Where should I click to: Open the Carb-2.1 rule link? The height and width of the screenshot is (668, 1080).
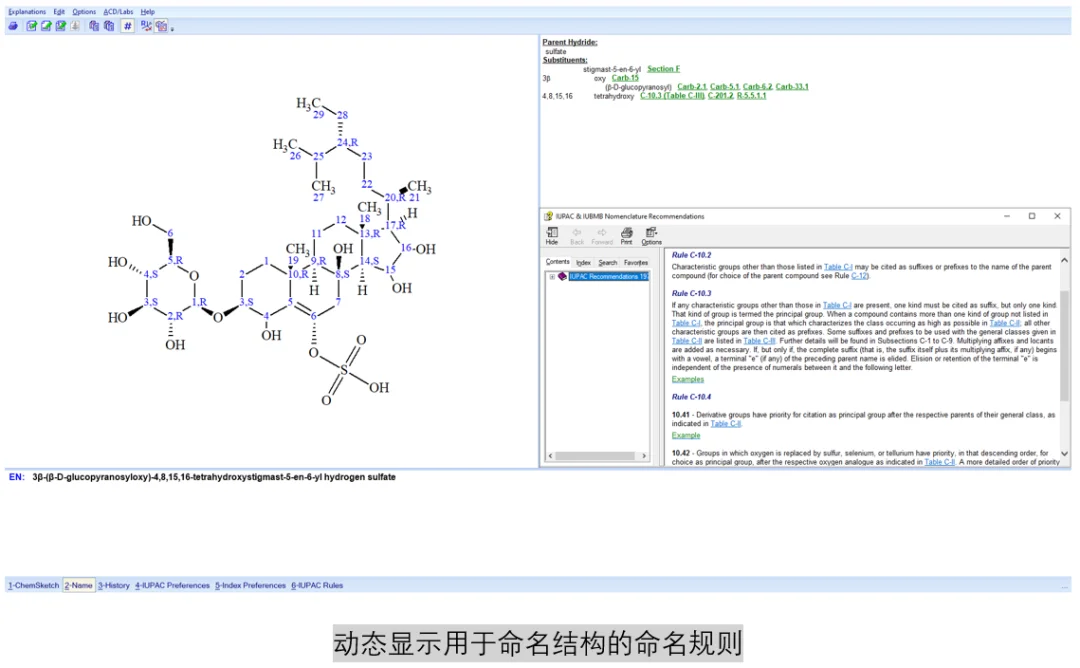coord(692,87)
